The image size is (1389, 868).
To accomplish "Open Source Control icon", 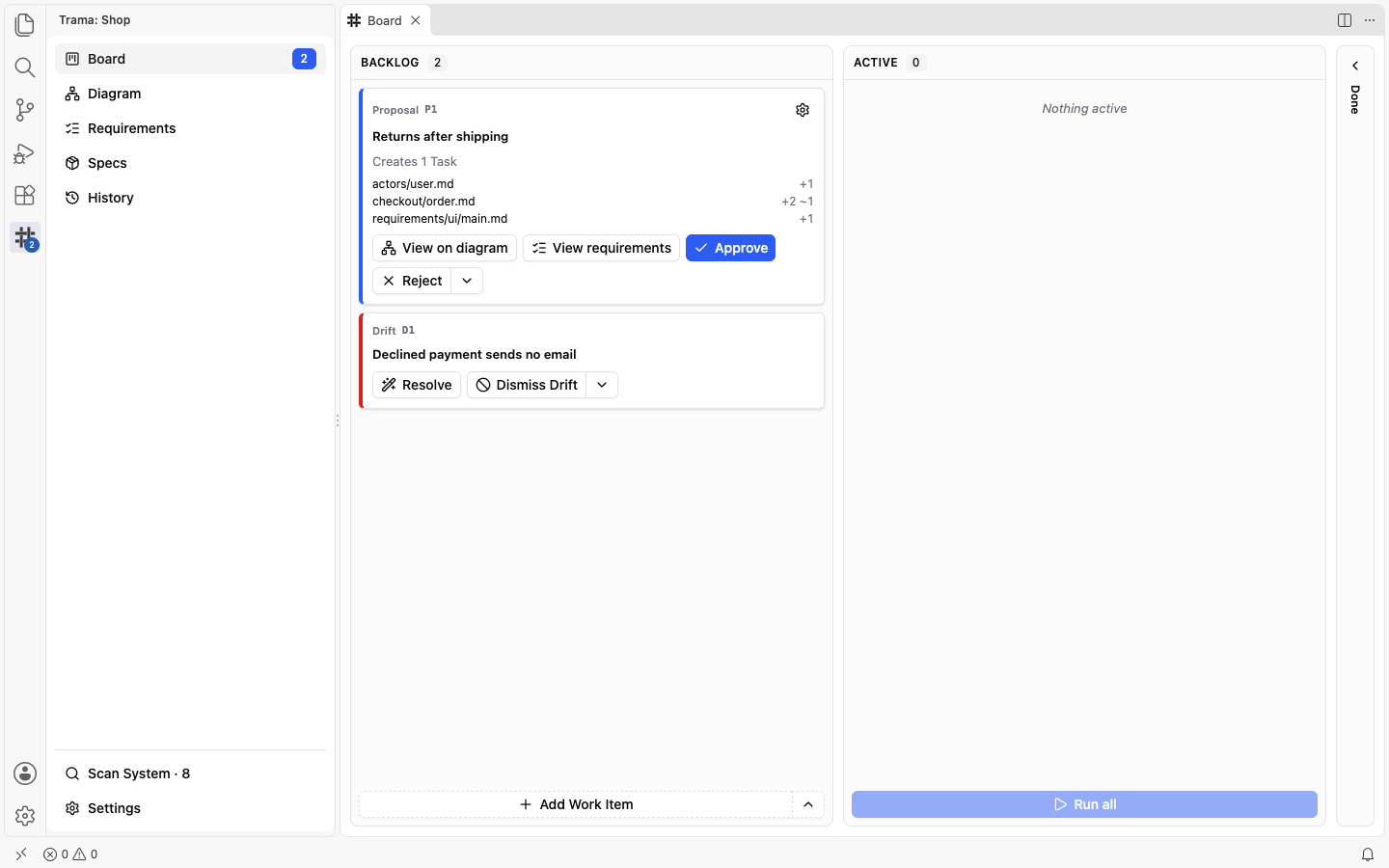I will pos(25,110).
